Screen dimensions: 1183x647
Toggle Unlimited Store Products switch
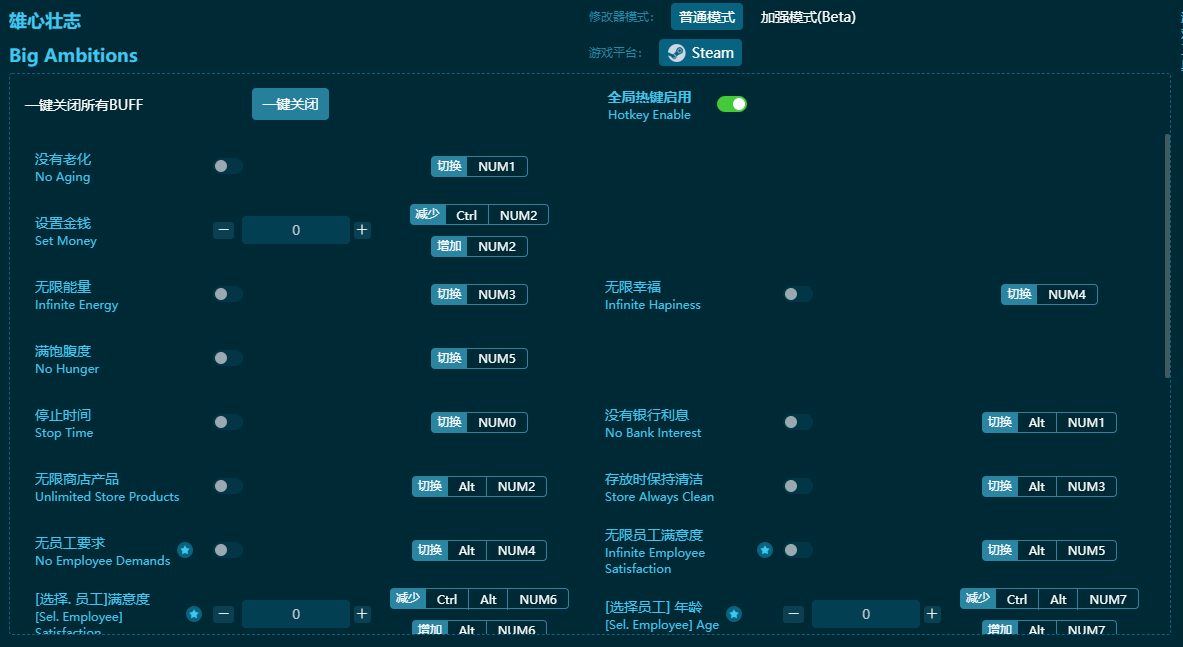coord(227,486)
